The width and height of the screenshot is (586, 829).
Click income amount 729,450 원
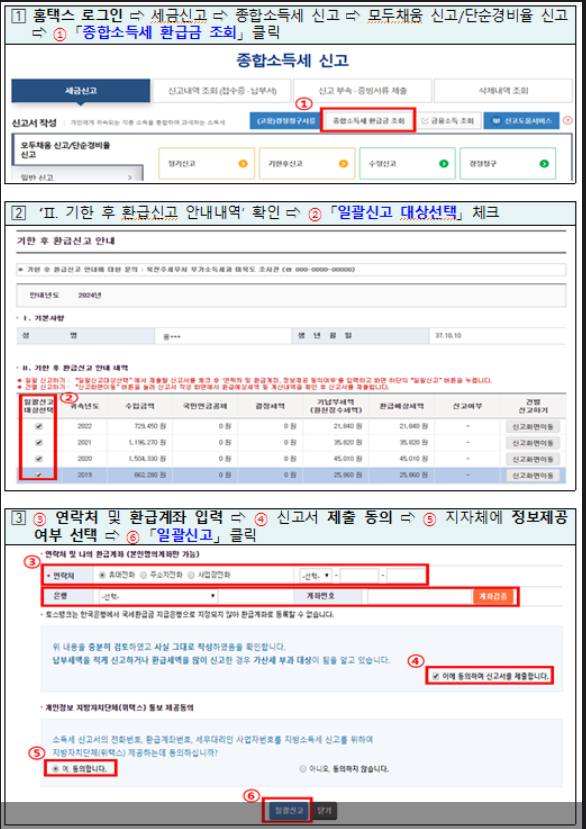point(150,426)
